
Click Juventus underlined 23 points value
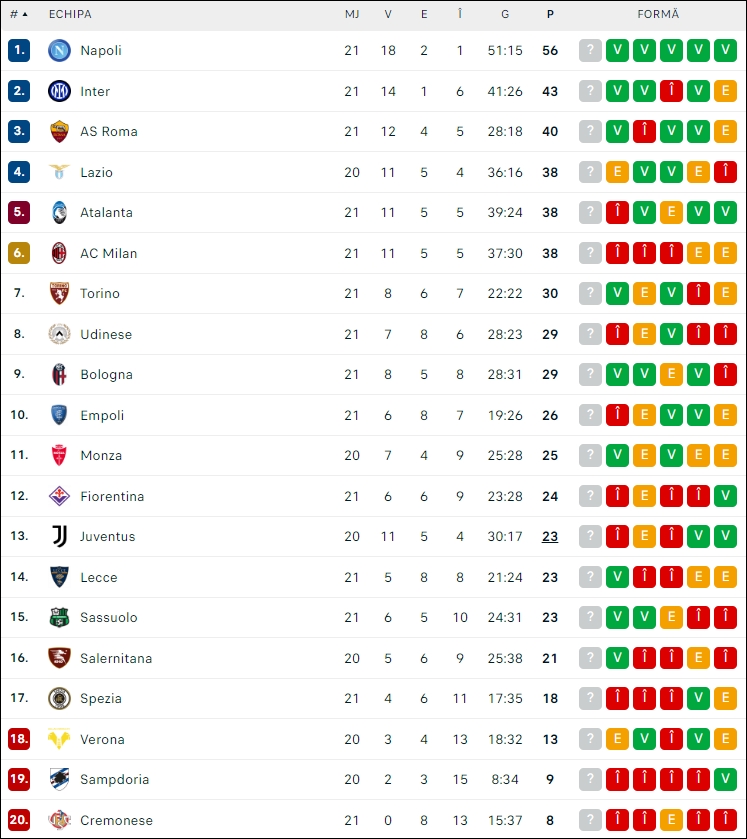click(550, 536)
